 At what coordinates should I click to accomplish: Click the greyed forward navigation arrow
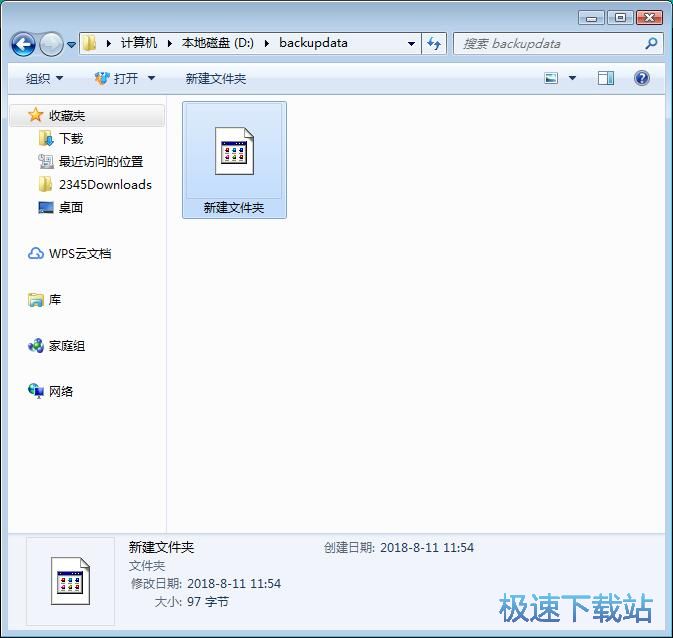51,44
